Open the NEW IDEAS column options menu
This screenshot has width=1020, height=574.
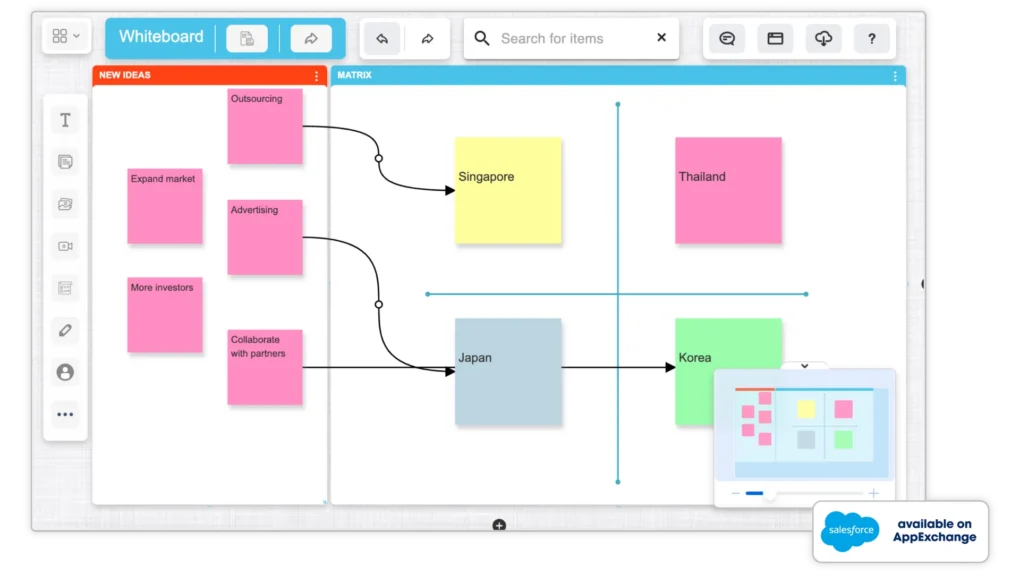pos(316,76)
